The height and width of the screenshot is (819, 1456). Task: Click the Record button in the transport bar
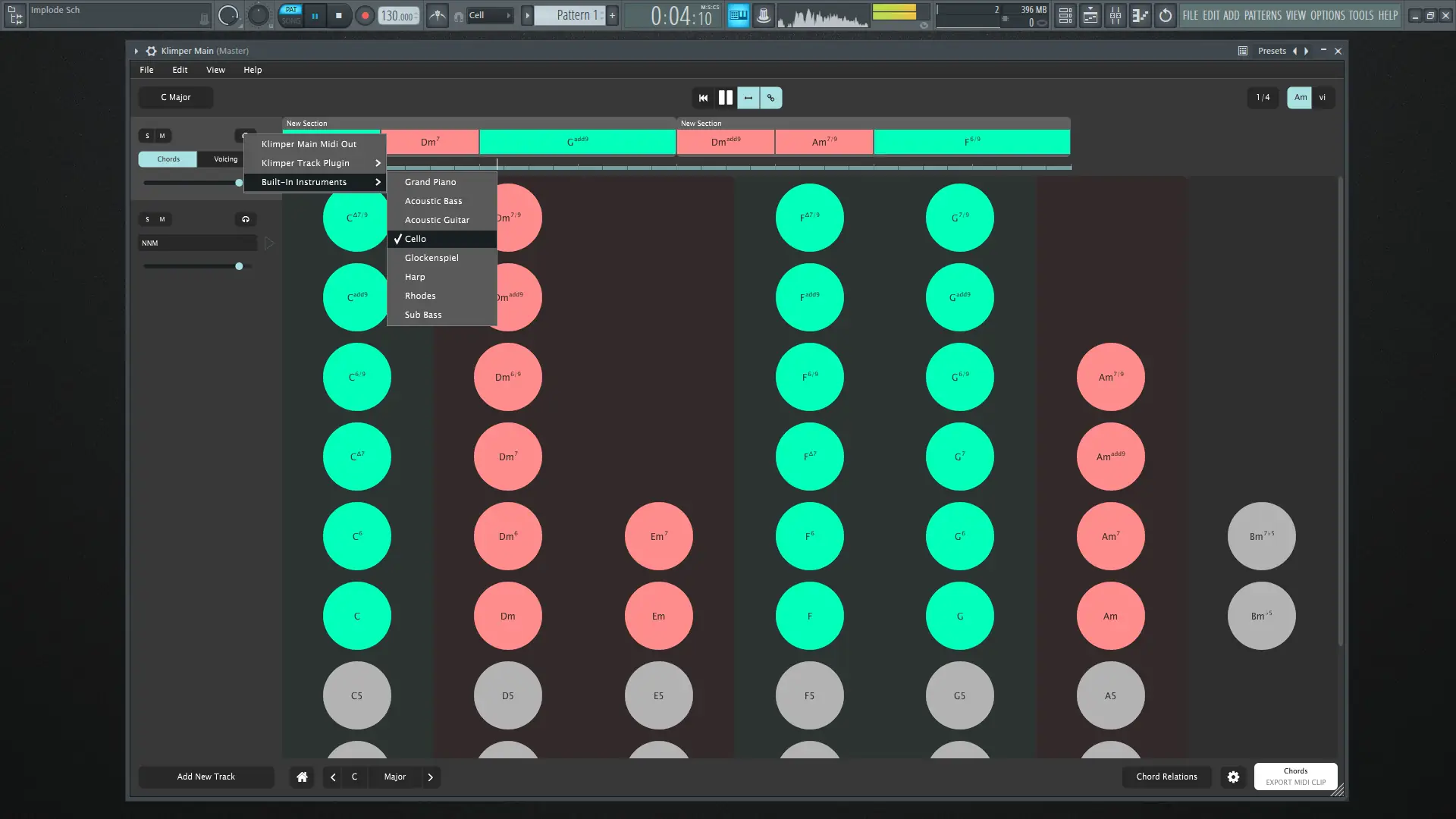(x=364, y=15)
